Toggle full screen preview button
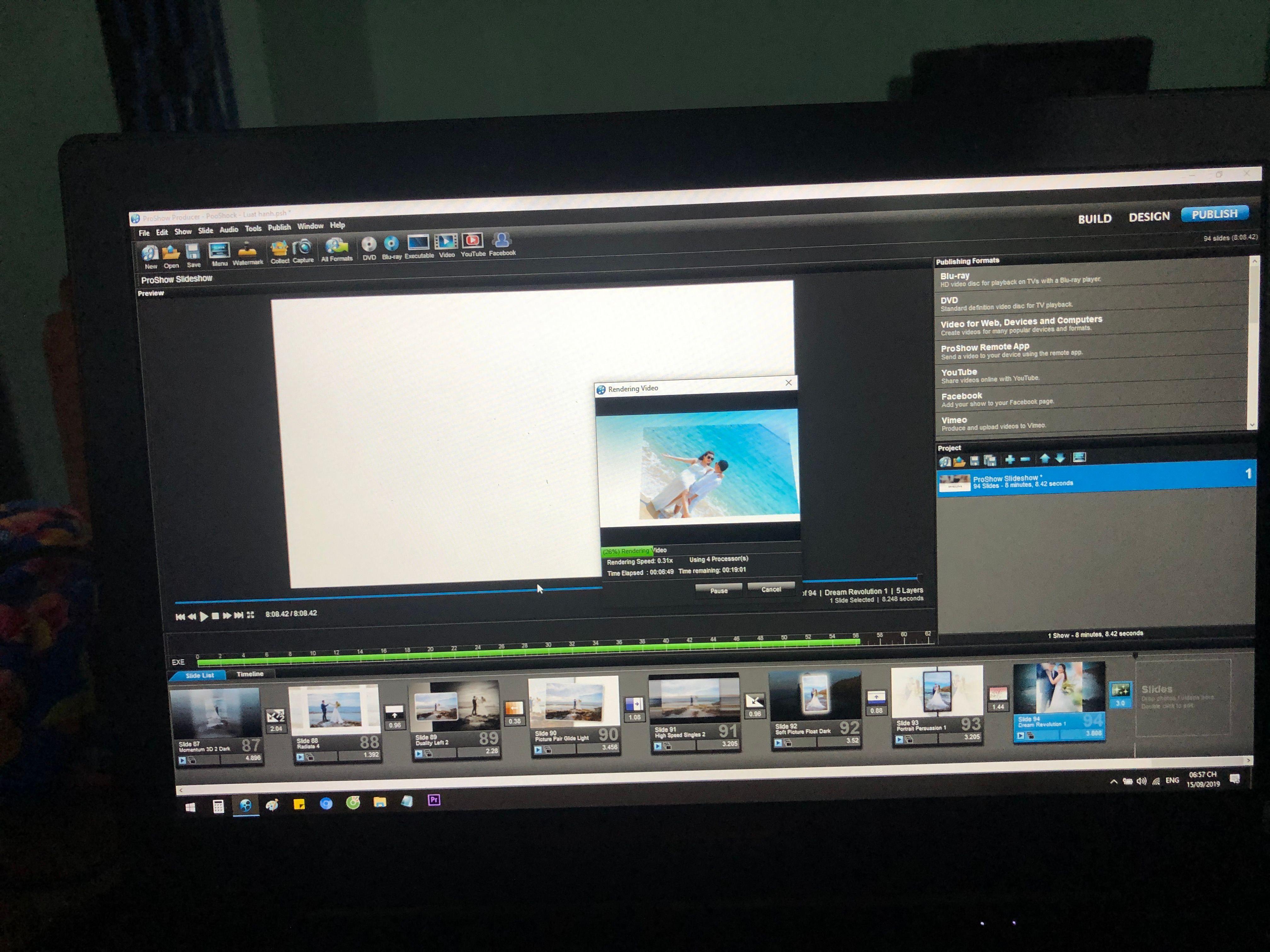The height and width of the screenshot is (952, 1270). (x=250, y=615)
